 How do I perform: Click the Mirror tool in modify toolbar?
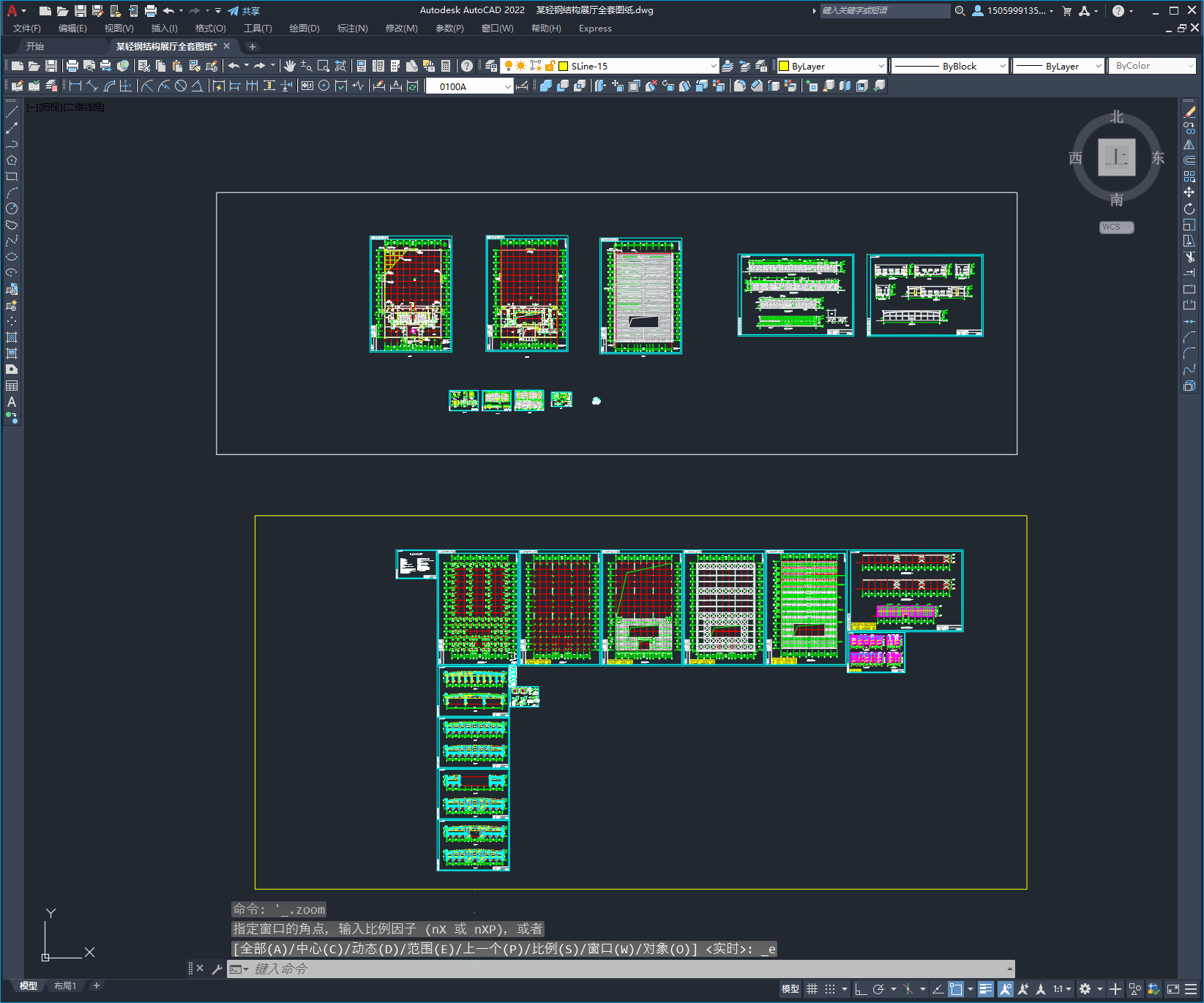(x=1189, y=144)
